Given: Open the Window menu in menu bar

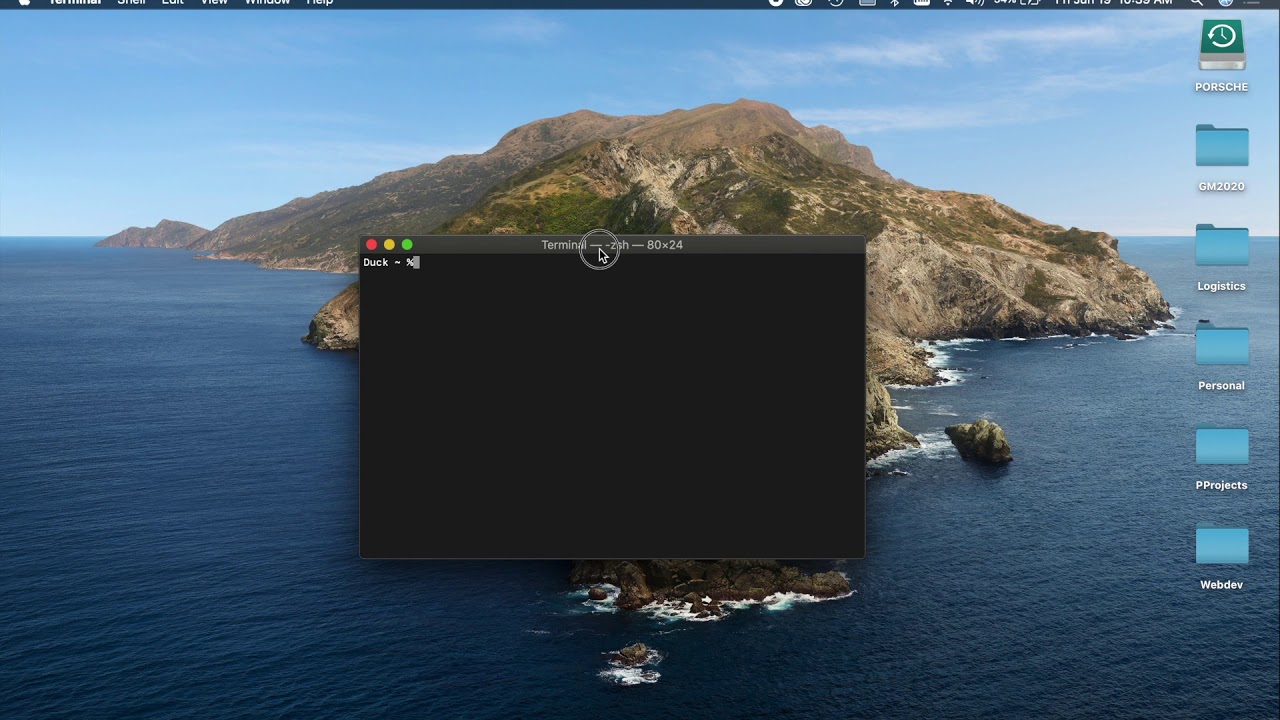Looking at the screenshot, I should point(267,3).
